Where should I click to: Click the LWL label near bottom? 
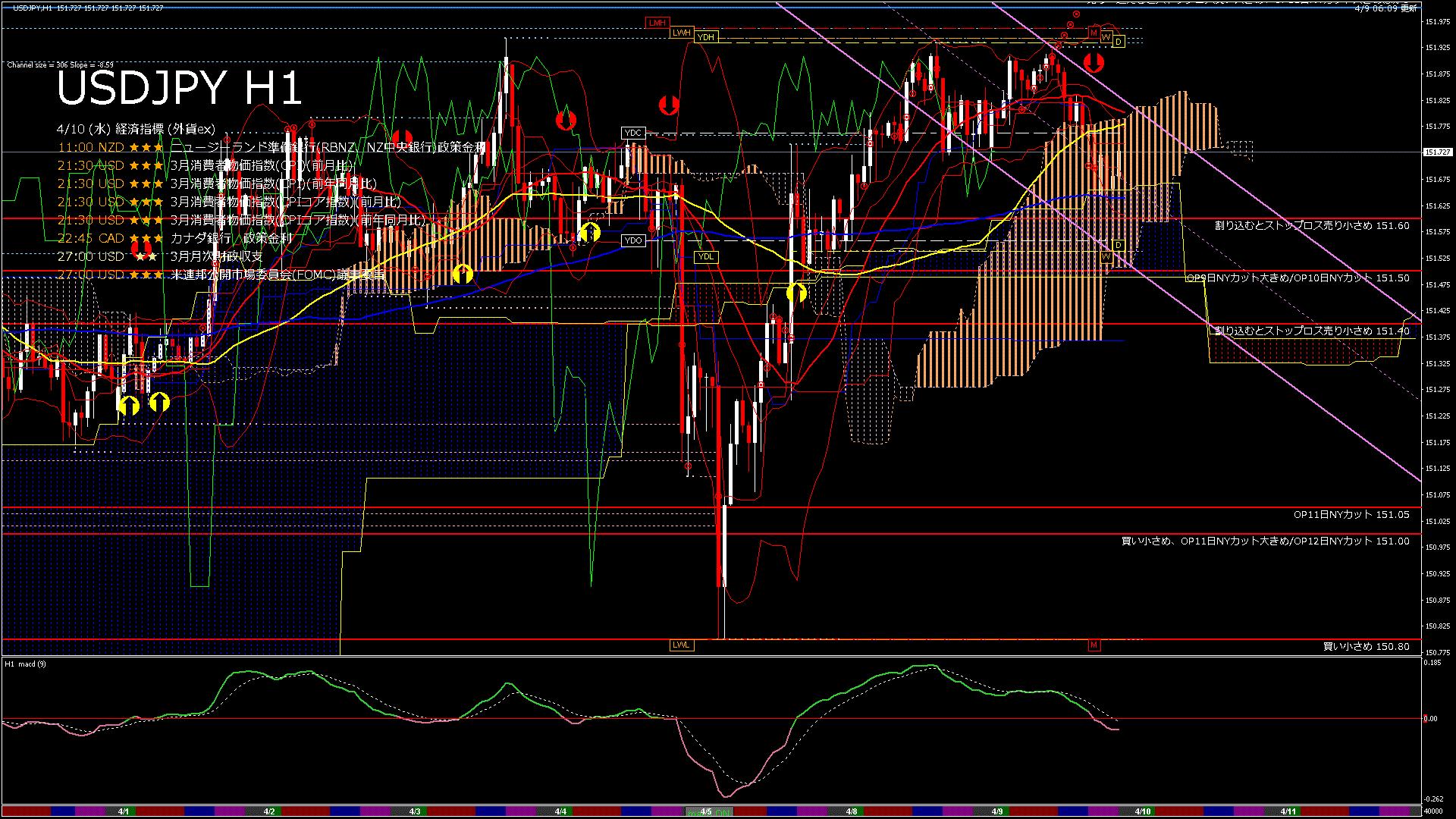tap(682, 645)
